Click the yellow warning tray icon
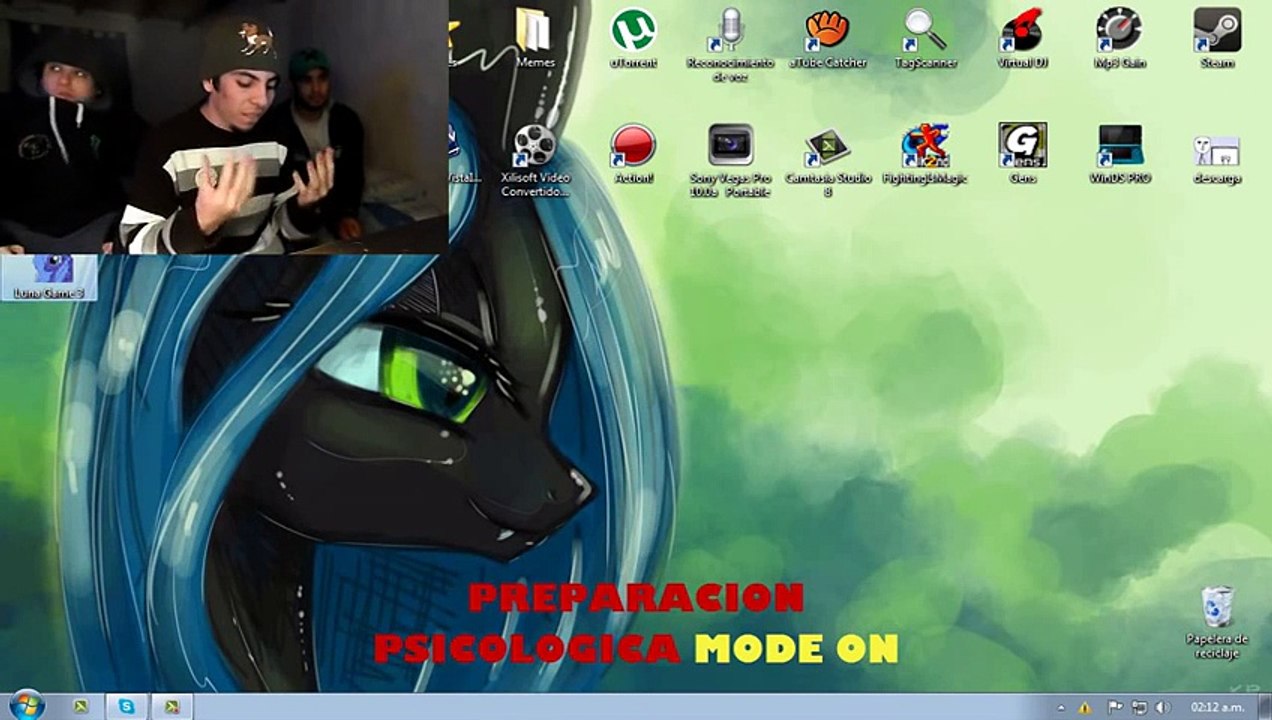 click(x=1085, y=707)
